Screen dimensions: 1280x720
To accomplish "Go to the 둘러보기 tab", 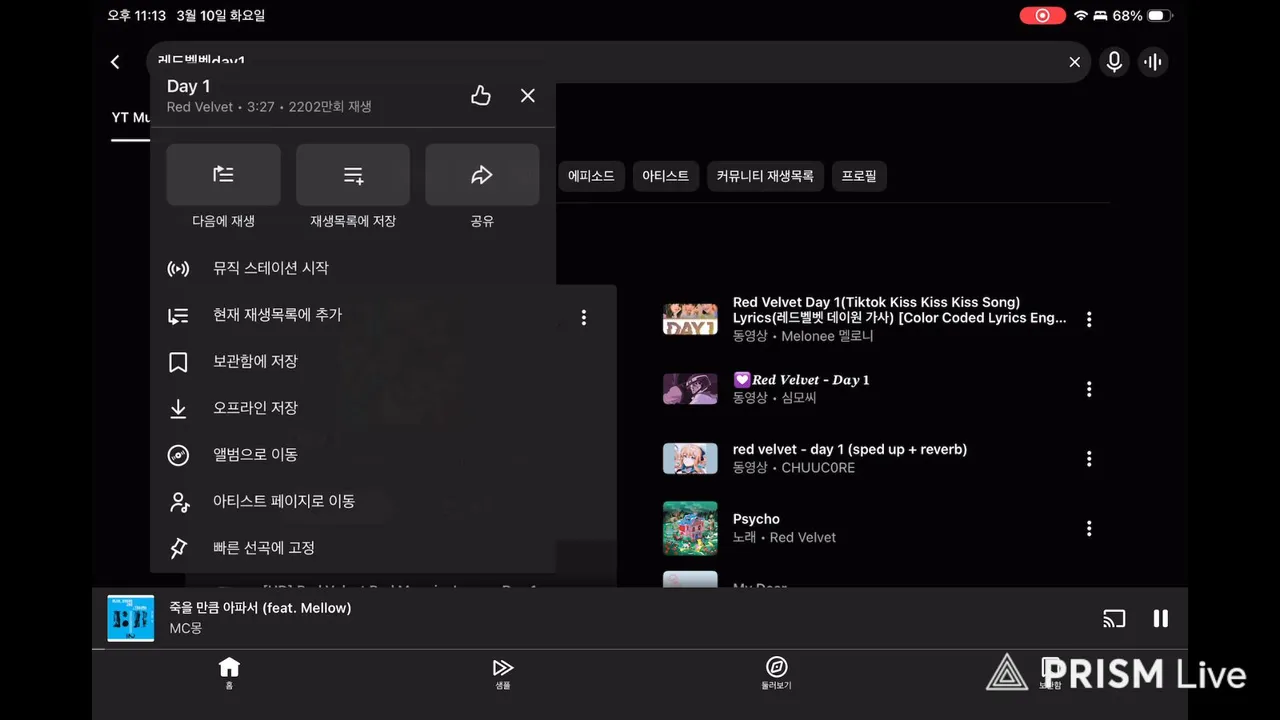I will coord(776,673).
